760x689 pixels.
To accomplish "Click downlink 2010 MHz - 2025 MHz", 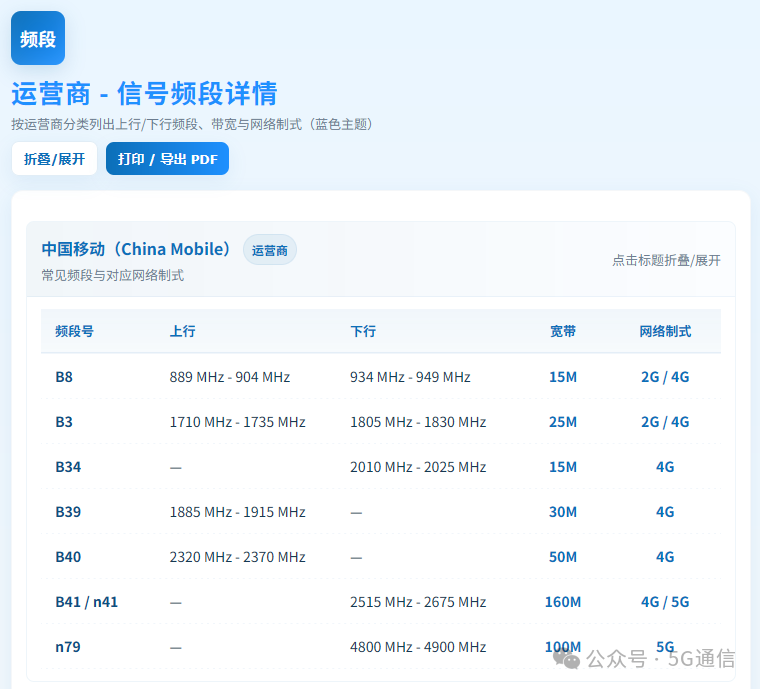I will [418, 467].
